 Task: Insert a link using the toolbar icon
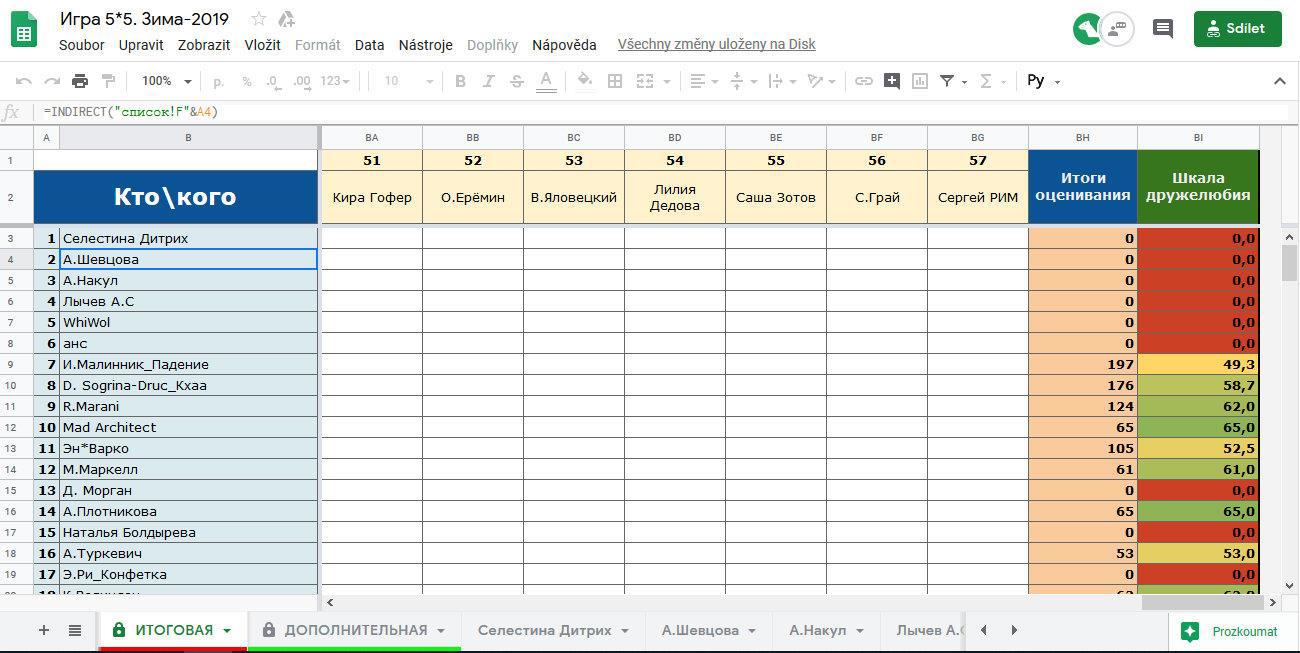[863, 81]
